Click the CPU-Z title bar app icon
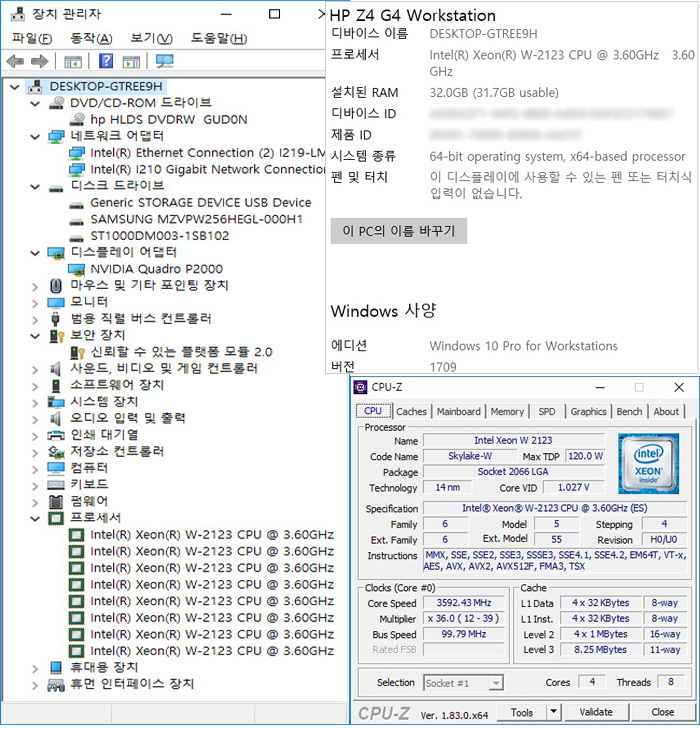Image resolution: width=700 pixels, height=729 pixels. (x=360, y=387)
